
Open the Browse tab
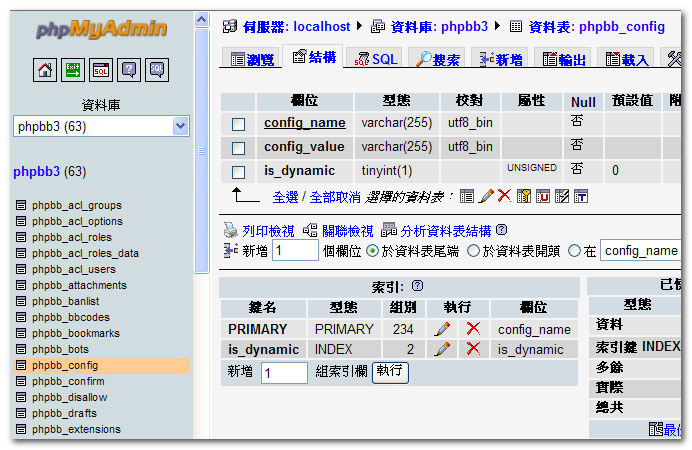point(252,59)
